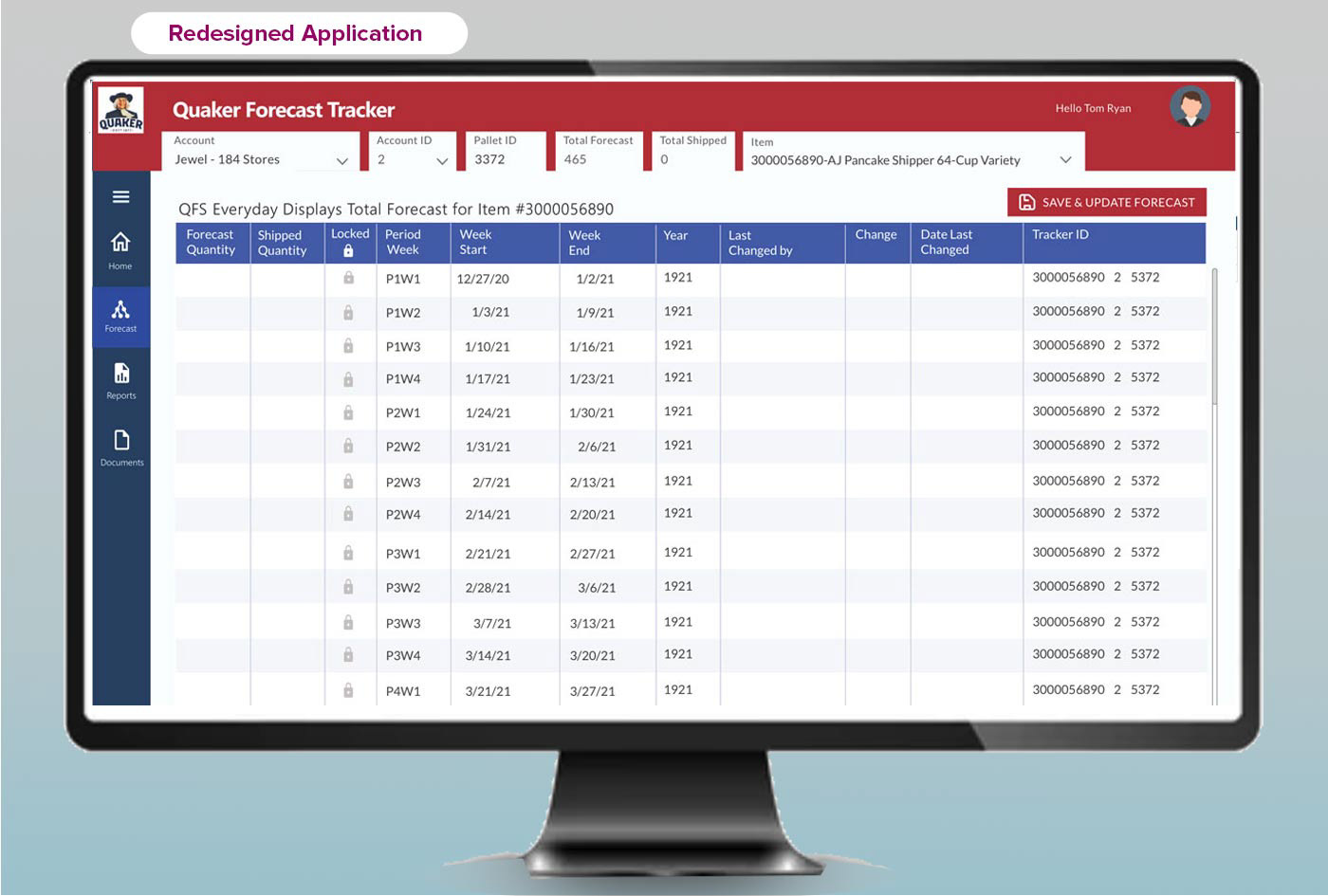Toggle the lock for row P1W4

tap(348, 379)
